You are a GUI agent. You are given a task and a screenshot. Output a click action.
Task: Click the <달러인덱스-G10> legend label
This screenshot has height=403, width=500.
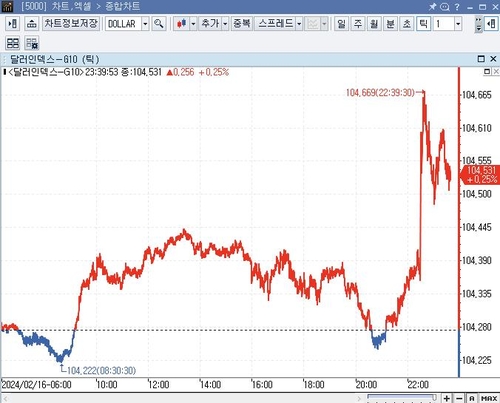click(x=46, y=72)
